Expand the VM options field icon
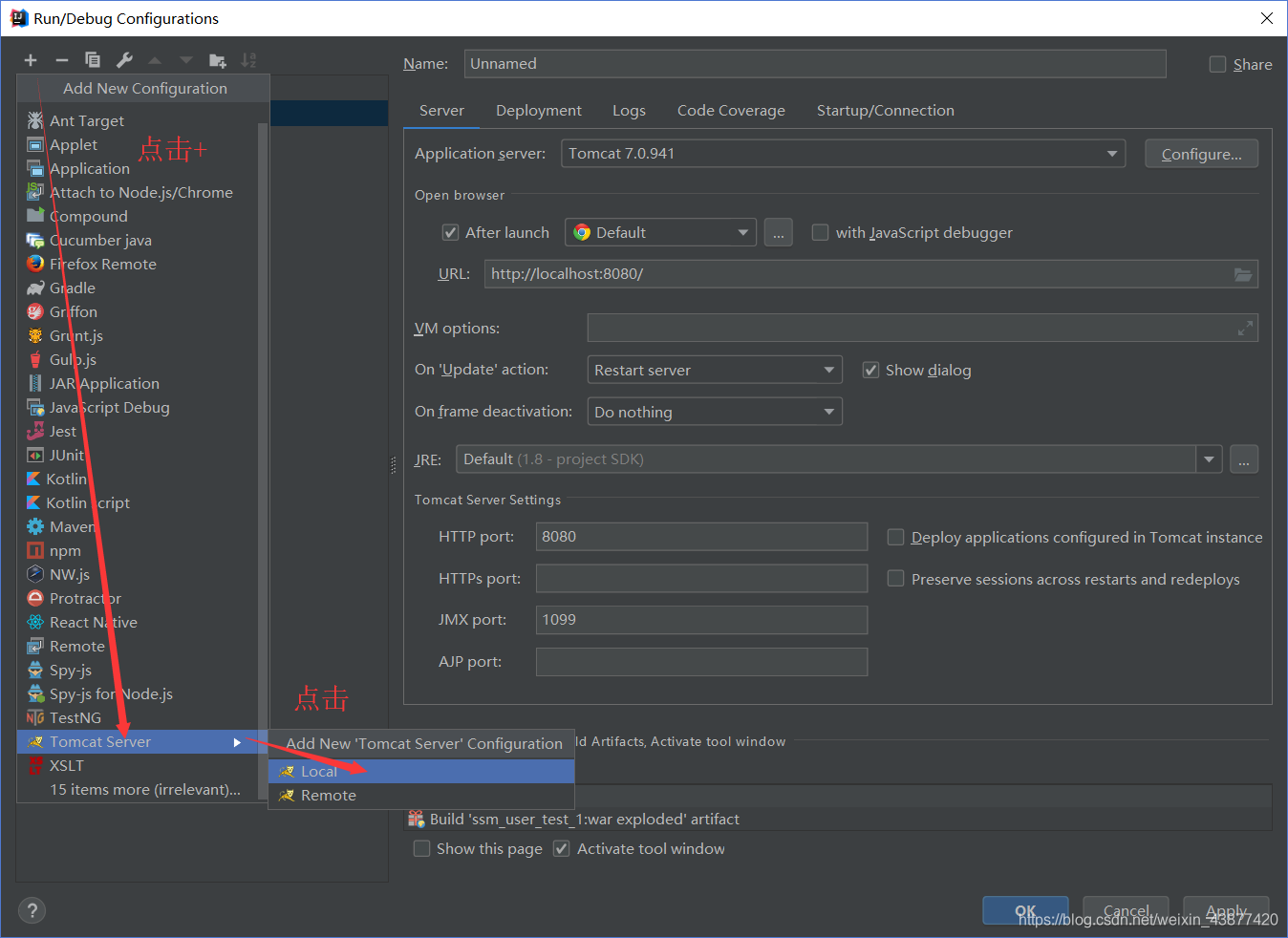This screenshot has height=938, width=1288. pyautogui.click(x=1245, y=329)
